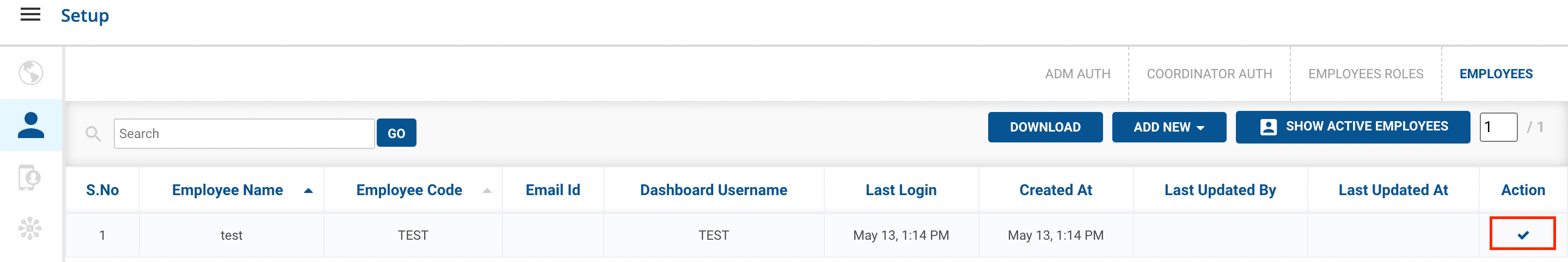Screen dimensions: 1568x262
Task: Click into the Search text field
Action: point(243,134)
